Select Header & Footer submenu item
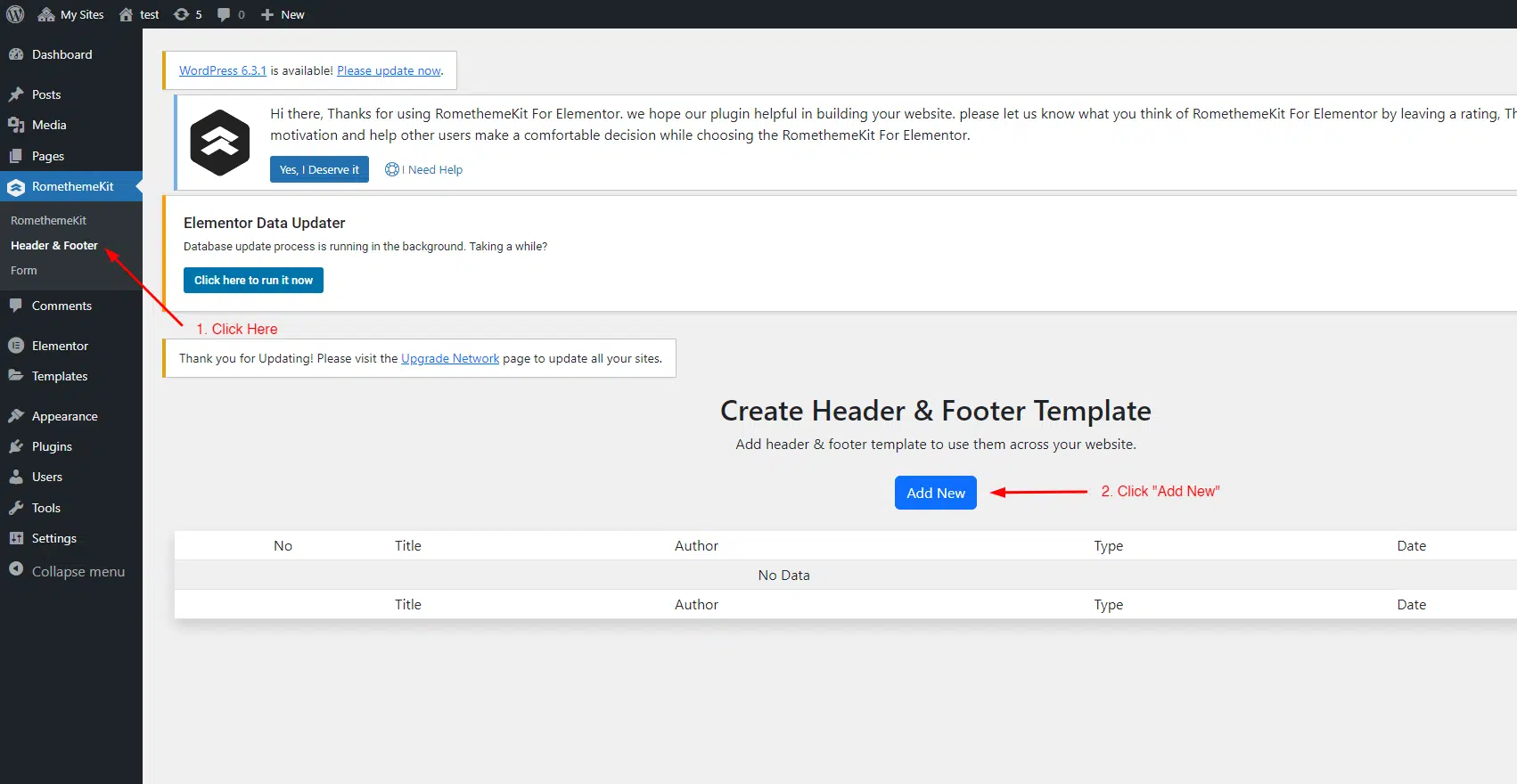1517x784 pixels. coord(54,245)
